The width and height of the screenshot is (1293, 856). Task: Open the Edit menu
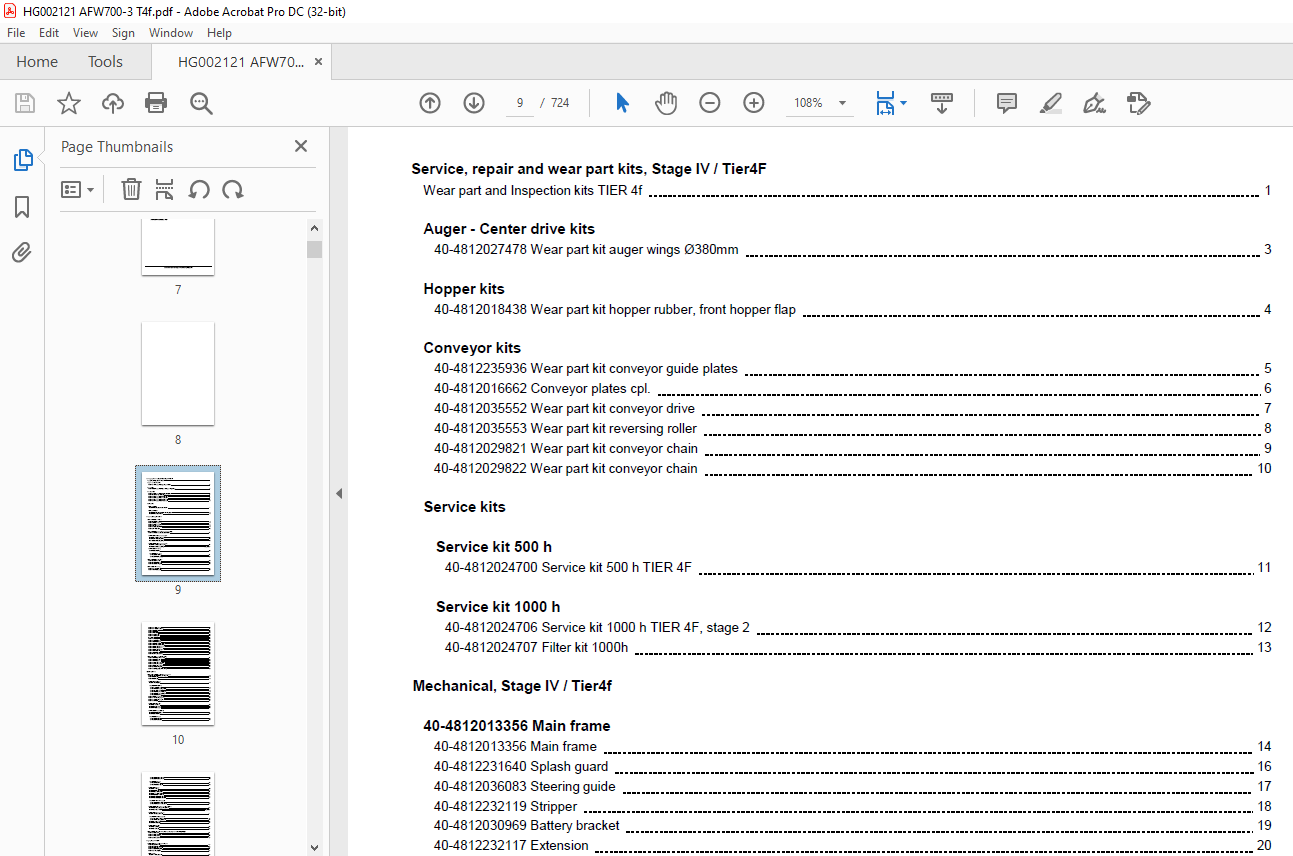(x=49, y=33)
